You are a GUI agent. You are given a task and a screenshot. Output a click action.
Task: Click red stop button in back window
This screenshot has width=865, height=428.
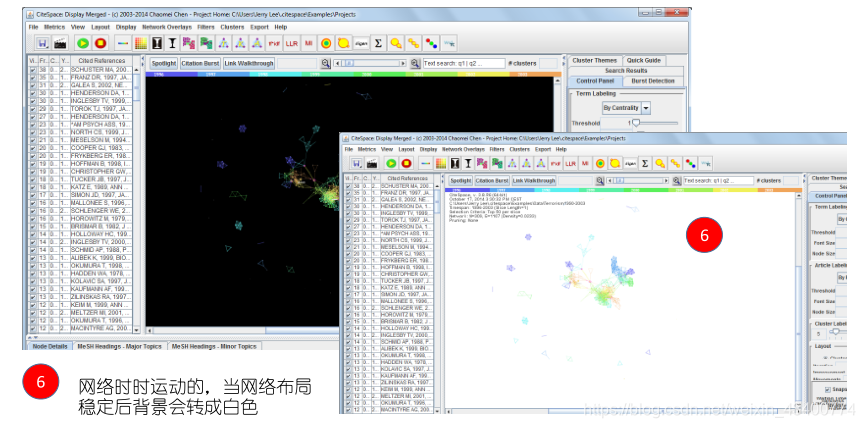[x=100, y=42]
